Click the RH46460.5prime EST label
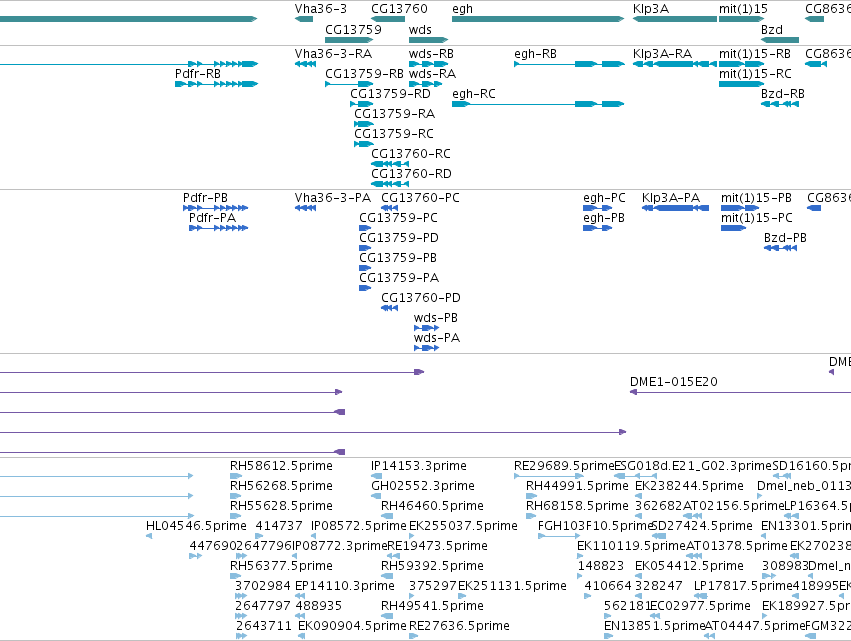Image resolution: width=851 pixels, height=641 pixels. click(x=432, y=506)
